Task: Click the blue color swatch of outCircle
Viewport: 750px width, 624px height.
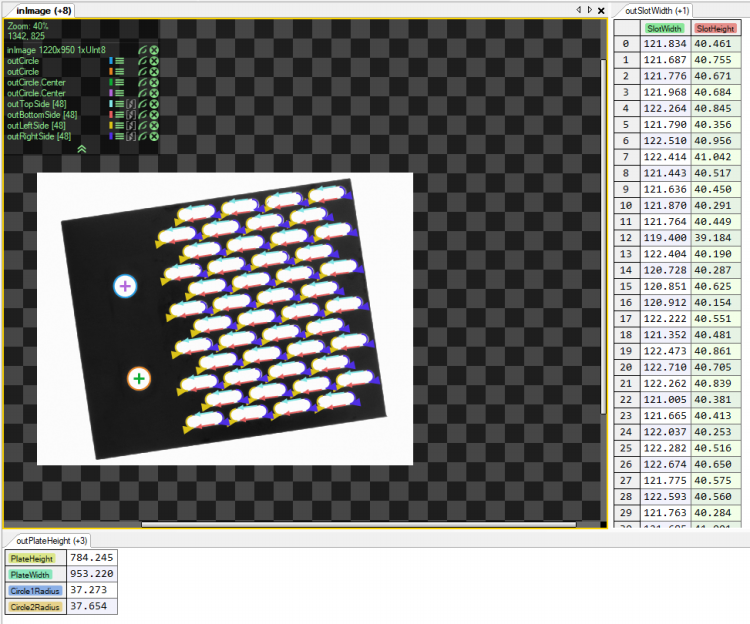Action: (111, 61)
